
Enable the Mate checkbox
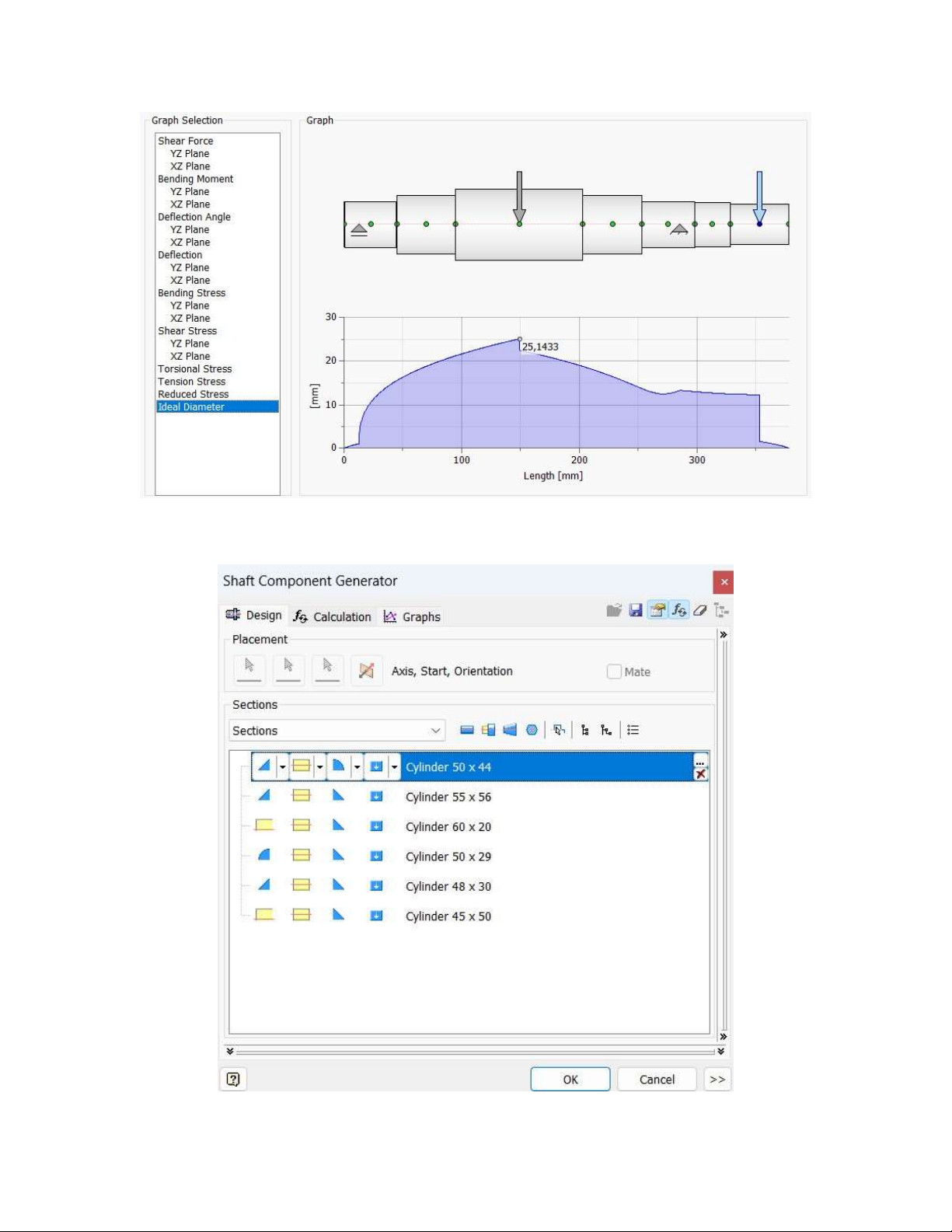(614, 672)
